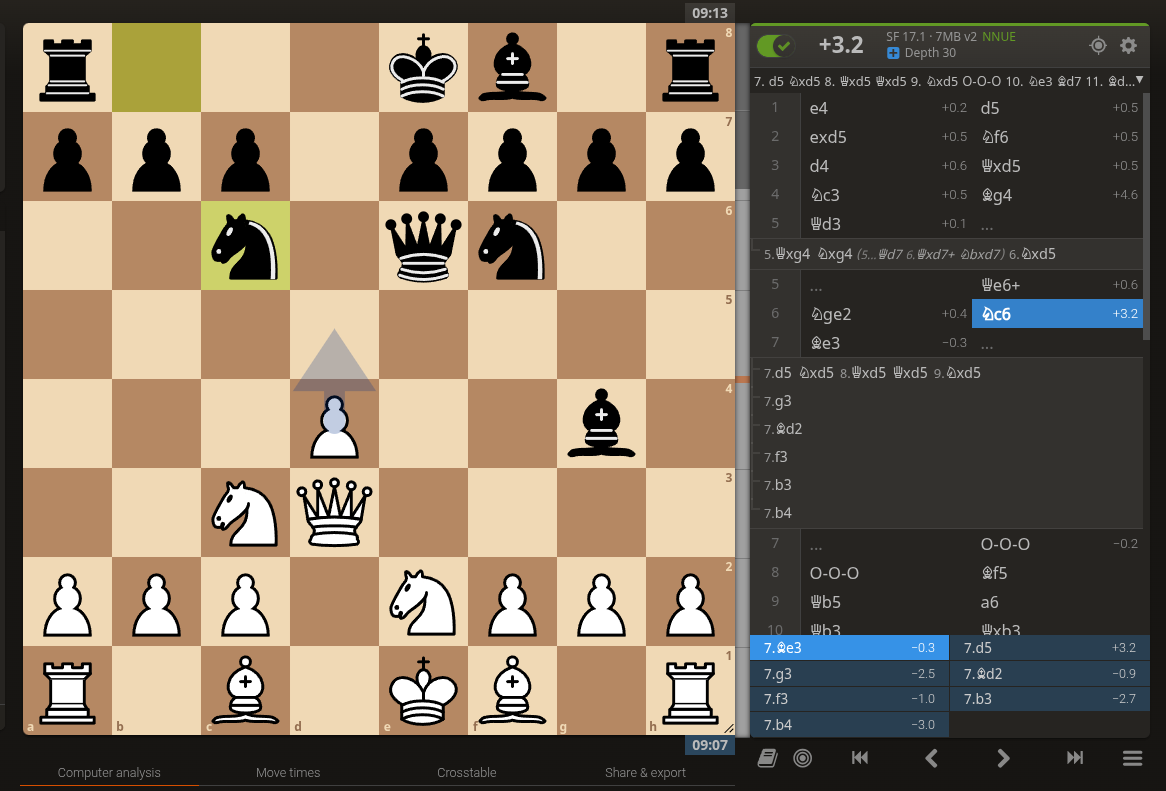
Task: Go to next move
Action: coord(1003,758)
